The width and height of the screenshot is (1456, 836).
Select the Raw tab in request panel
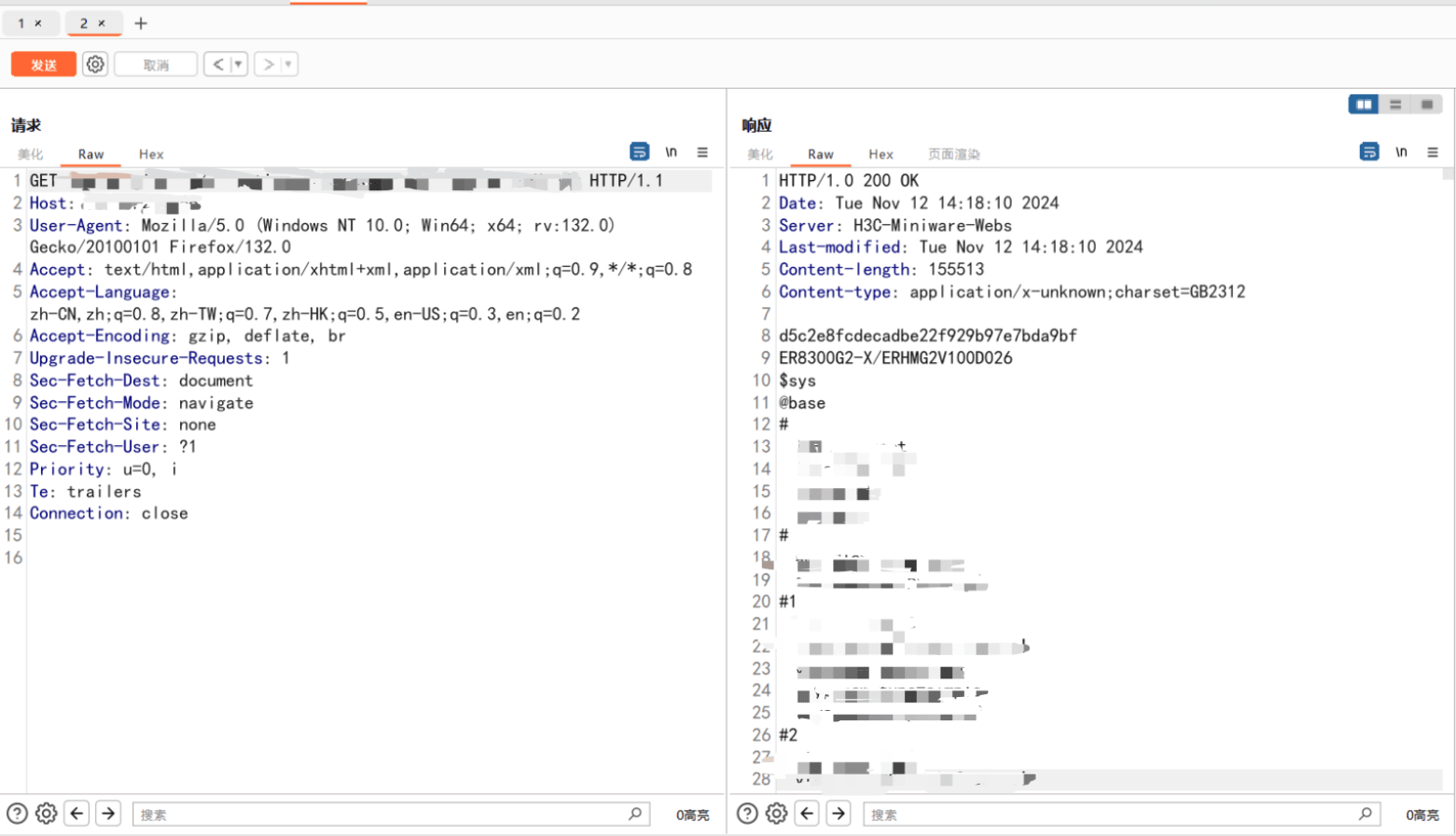point(90,154)
